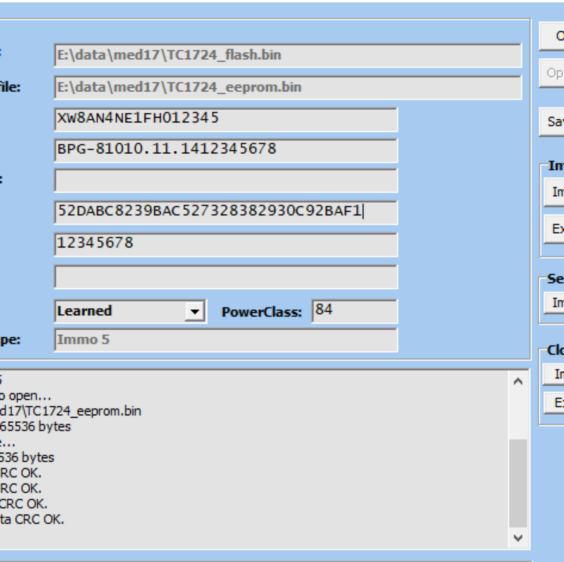Click the partially visible 'Sa' save button

551,122
